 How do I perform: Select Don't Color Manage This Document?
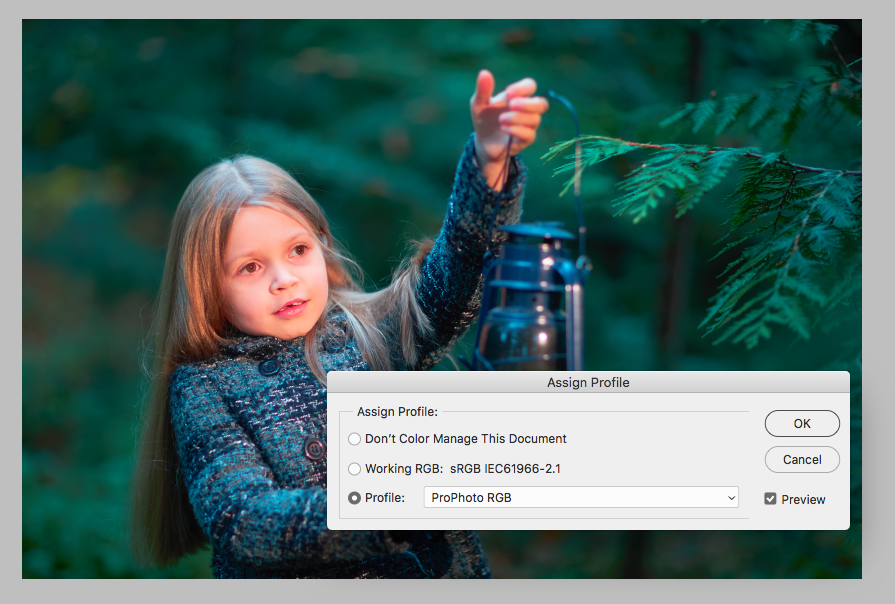pos(354,439)
